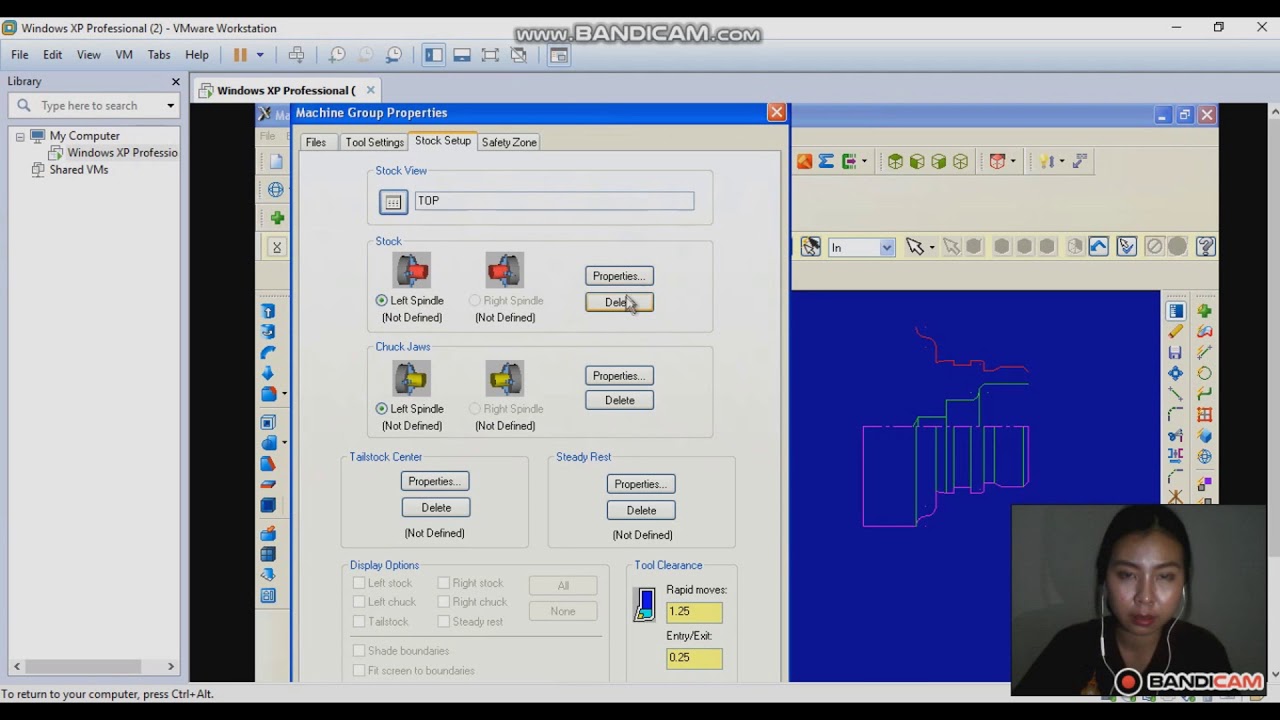Select Shared VMs in library tree
1280x720 pixels.
(79, 170)
